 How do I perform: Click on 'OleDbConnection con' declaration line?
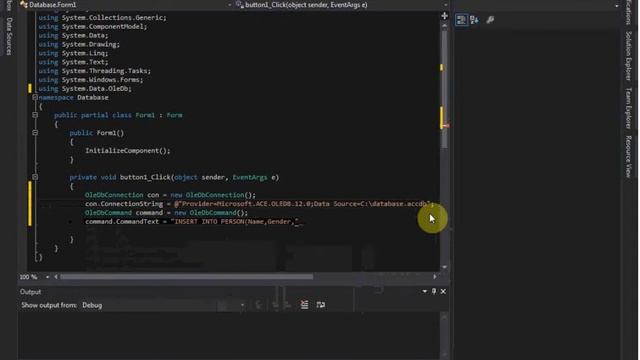170,195
